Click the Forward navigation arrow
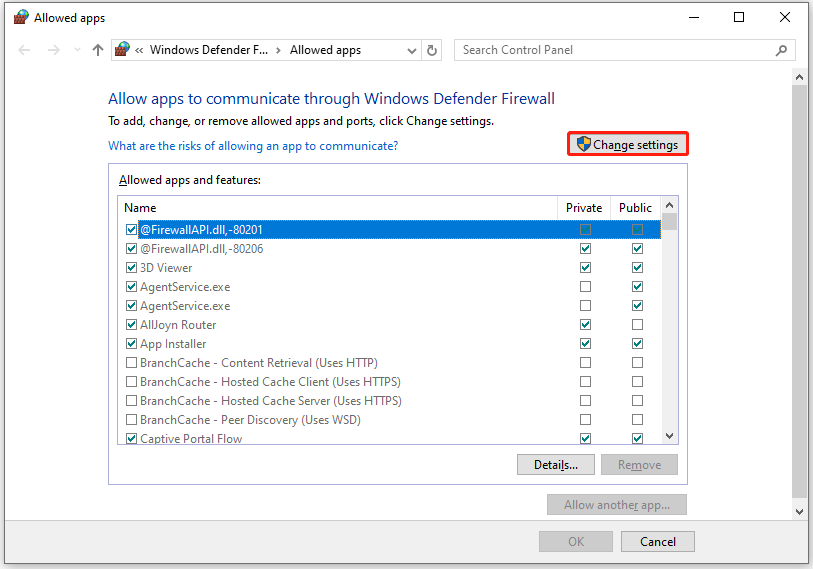Viewport: 813px width, 569px height. point(53,50)
